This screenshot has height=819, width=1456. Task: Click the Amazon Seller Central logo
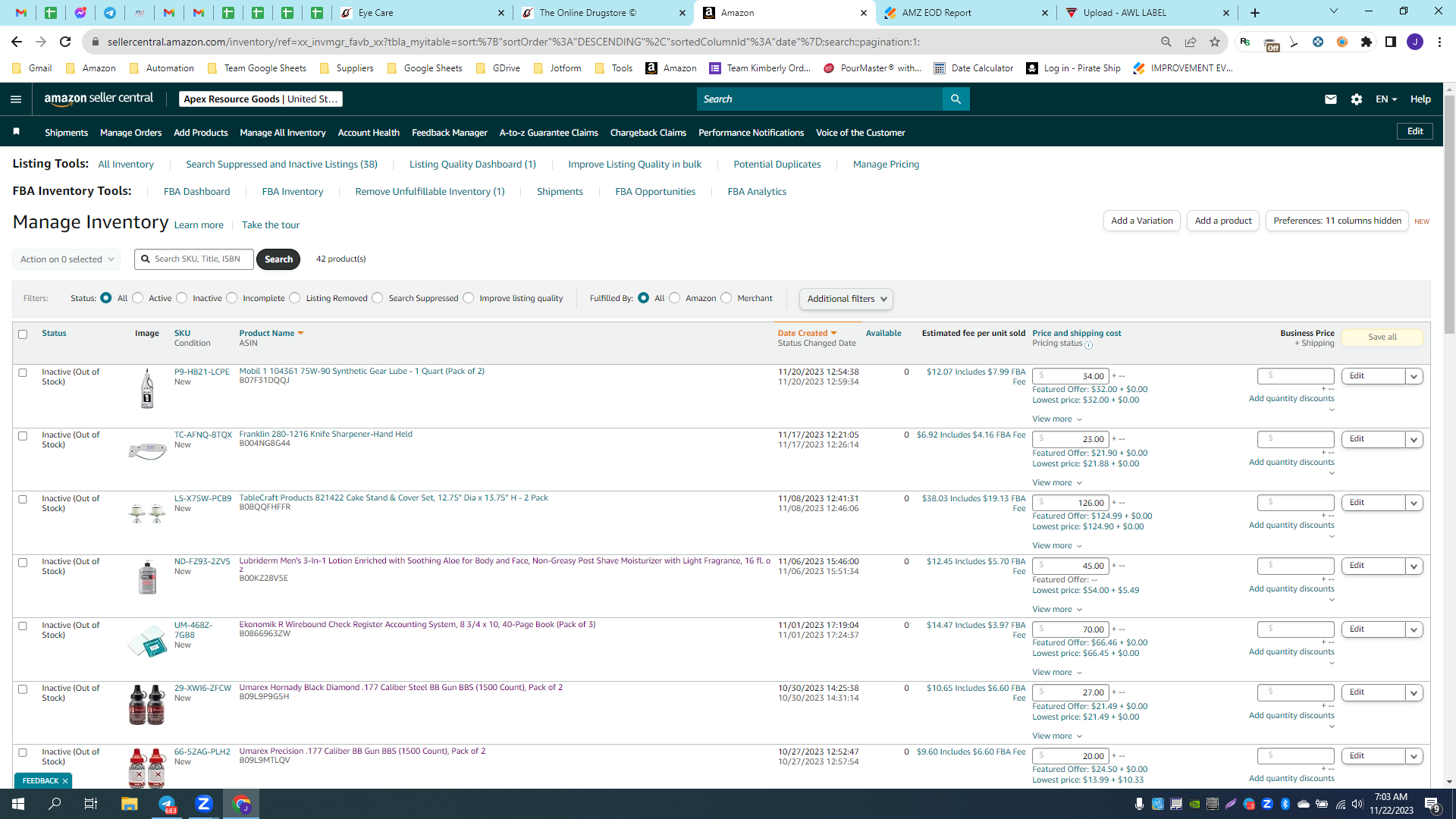tap(99, 99)
